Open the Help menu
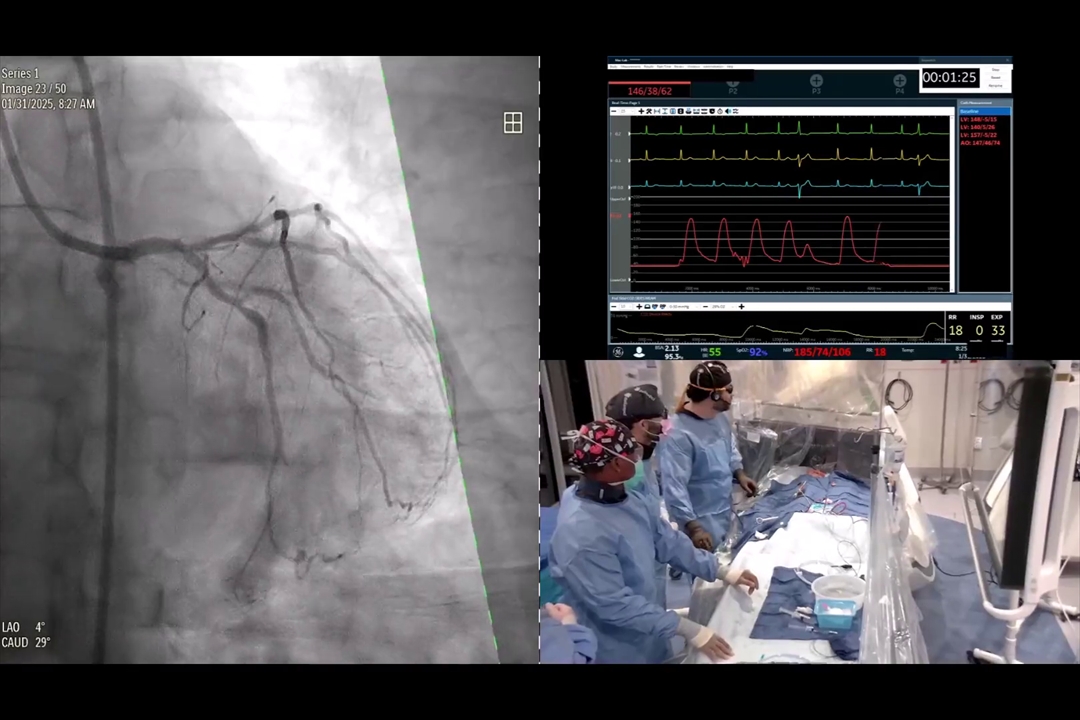Screen dimensions: 1080x720 [729, 67]
